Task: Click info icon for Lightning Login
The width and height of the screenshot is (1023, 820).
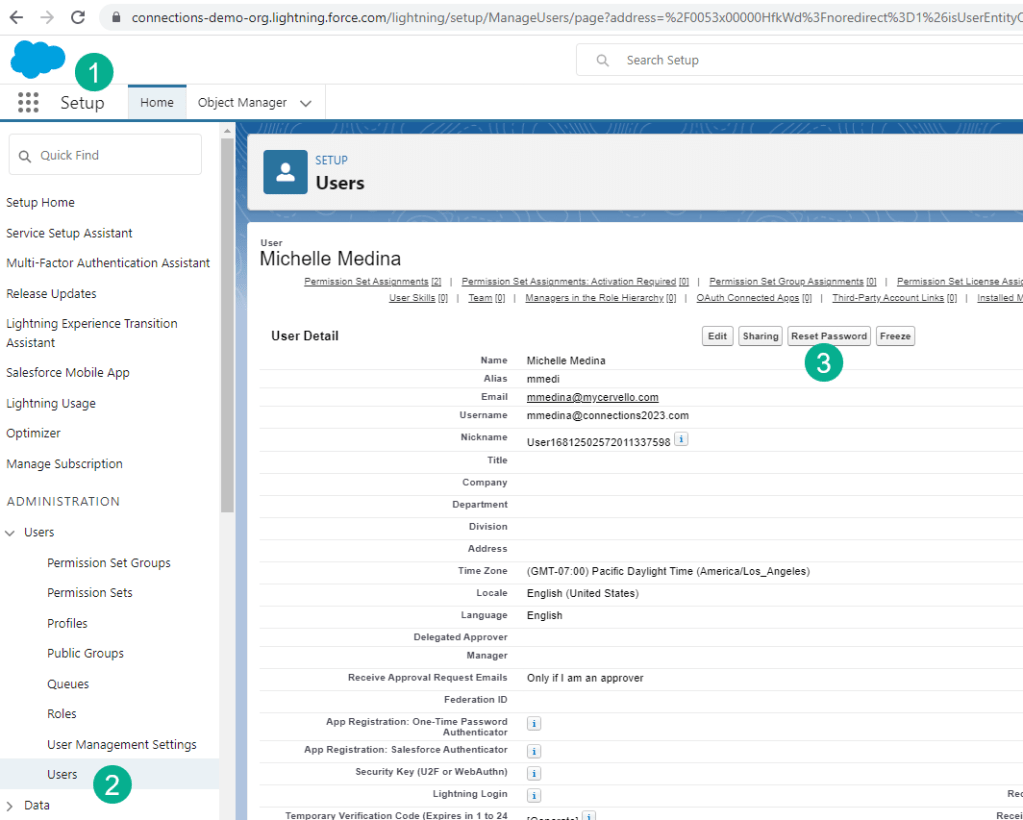Action: pyautogui.click(x=534, y=795)
